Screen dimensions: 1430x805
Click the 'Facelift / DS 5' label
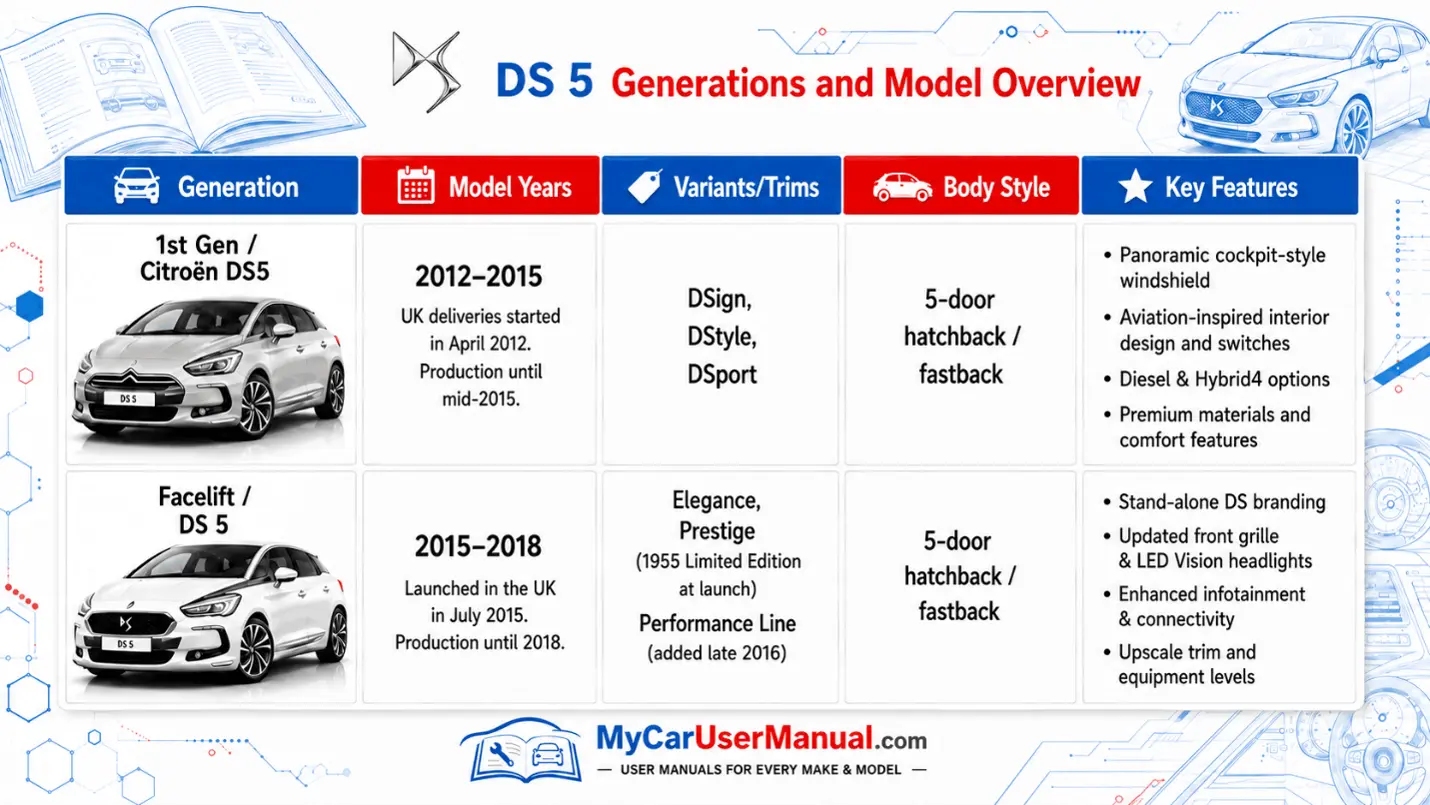coord(204,509)
